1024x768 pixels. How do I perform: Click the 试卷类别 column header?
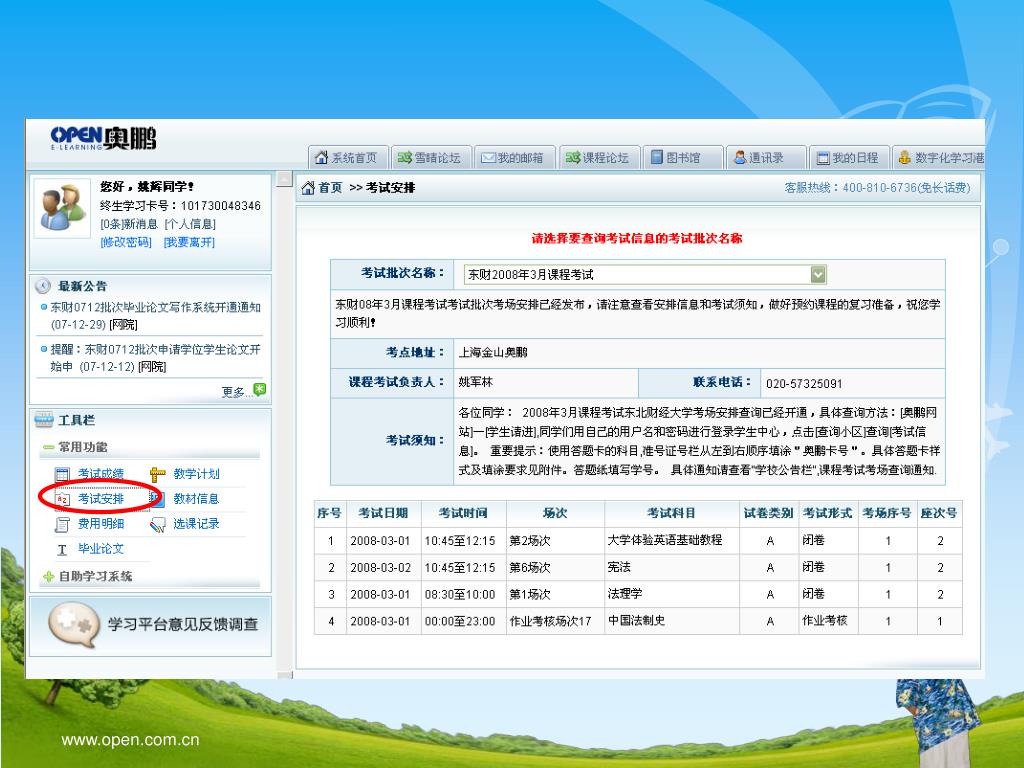[x=769, y=513]
